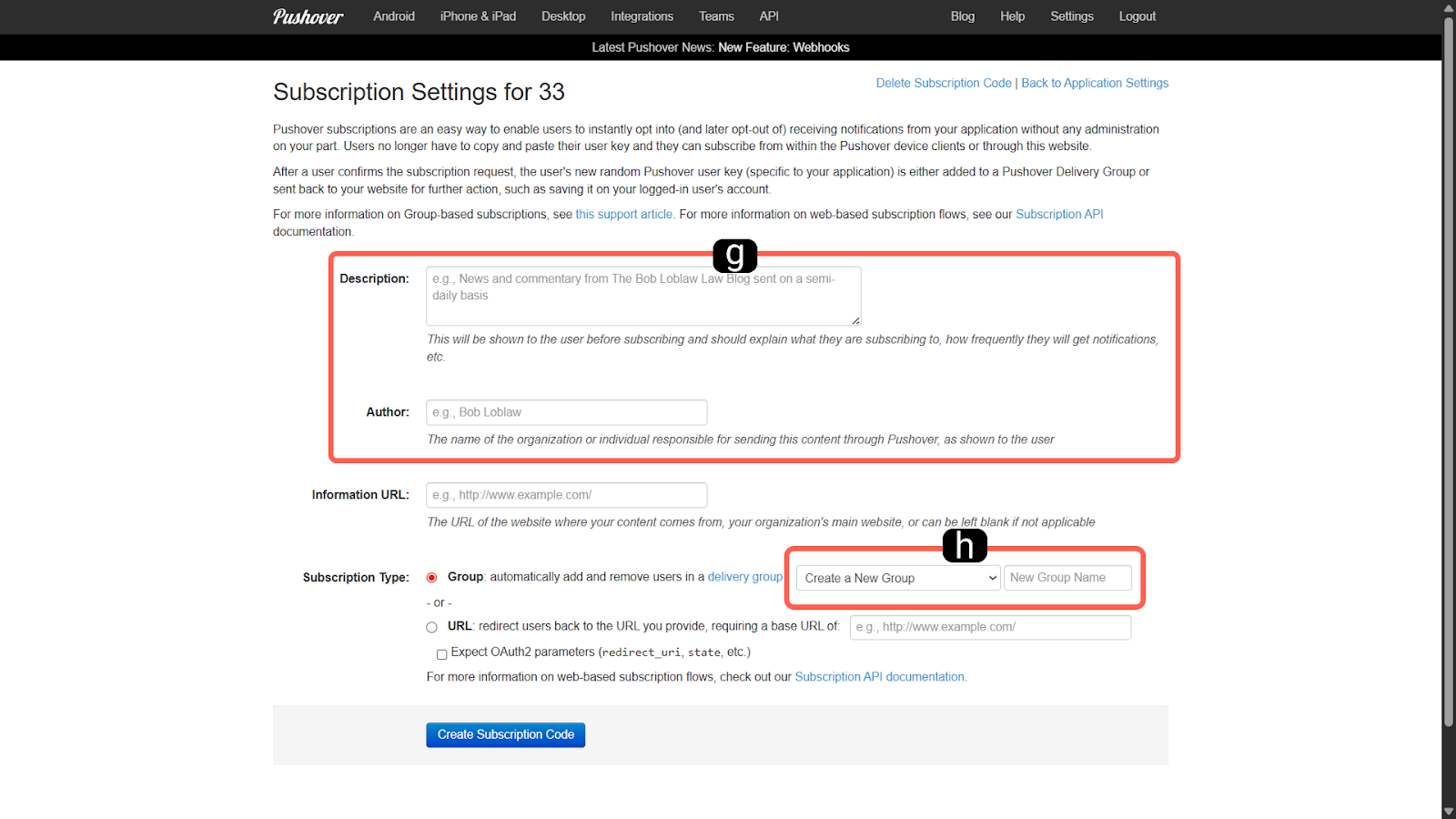Click the Pushover logo
The height and width of the screenshot is (819, 1456).
308,16
